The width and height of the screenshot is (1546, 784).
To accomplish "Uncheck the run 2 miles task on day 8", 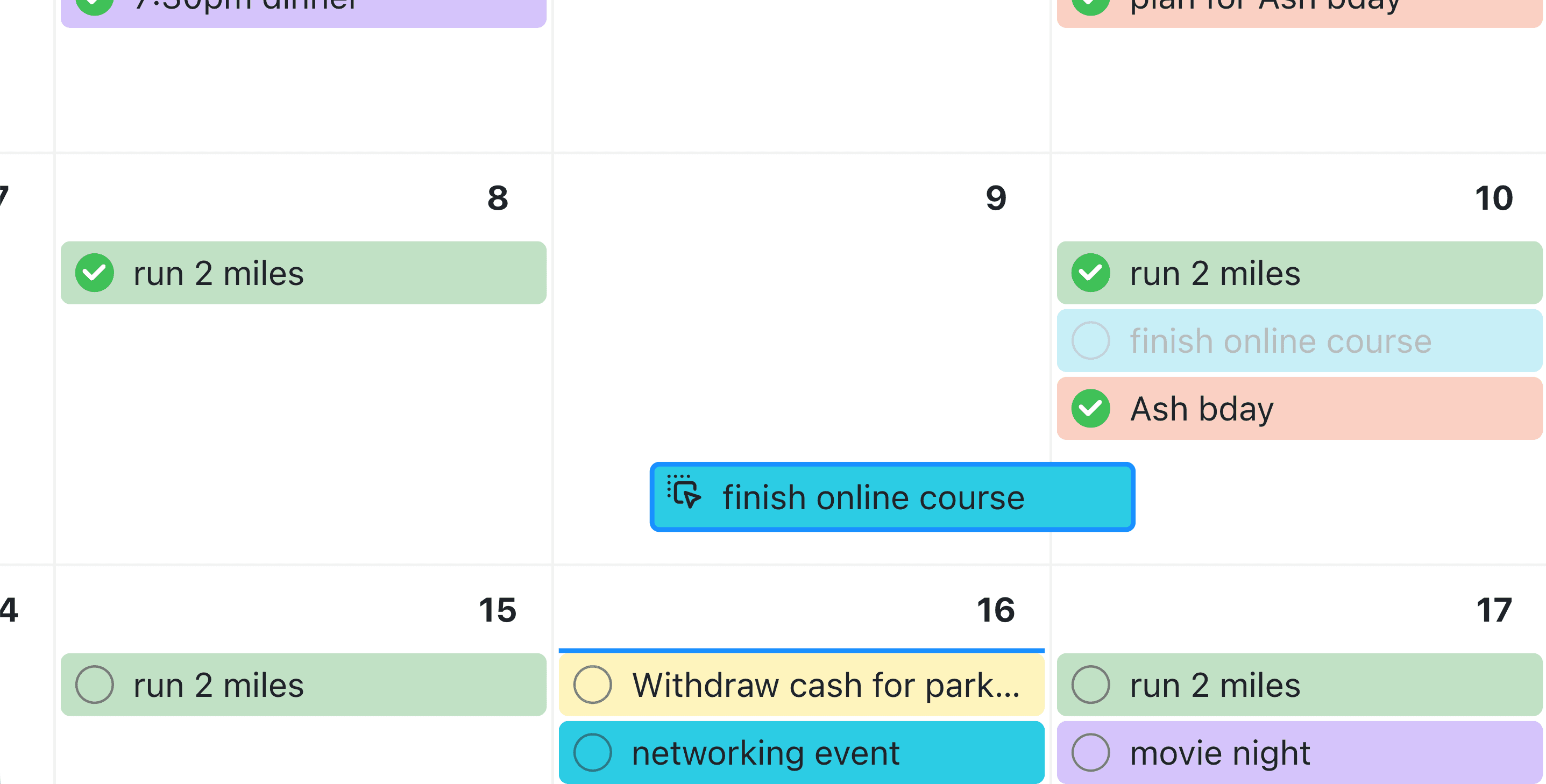I will tap(94, 273).
